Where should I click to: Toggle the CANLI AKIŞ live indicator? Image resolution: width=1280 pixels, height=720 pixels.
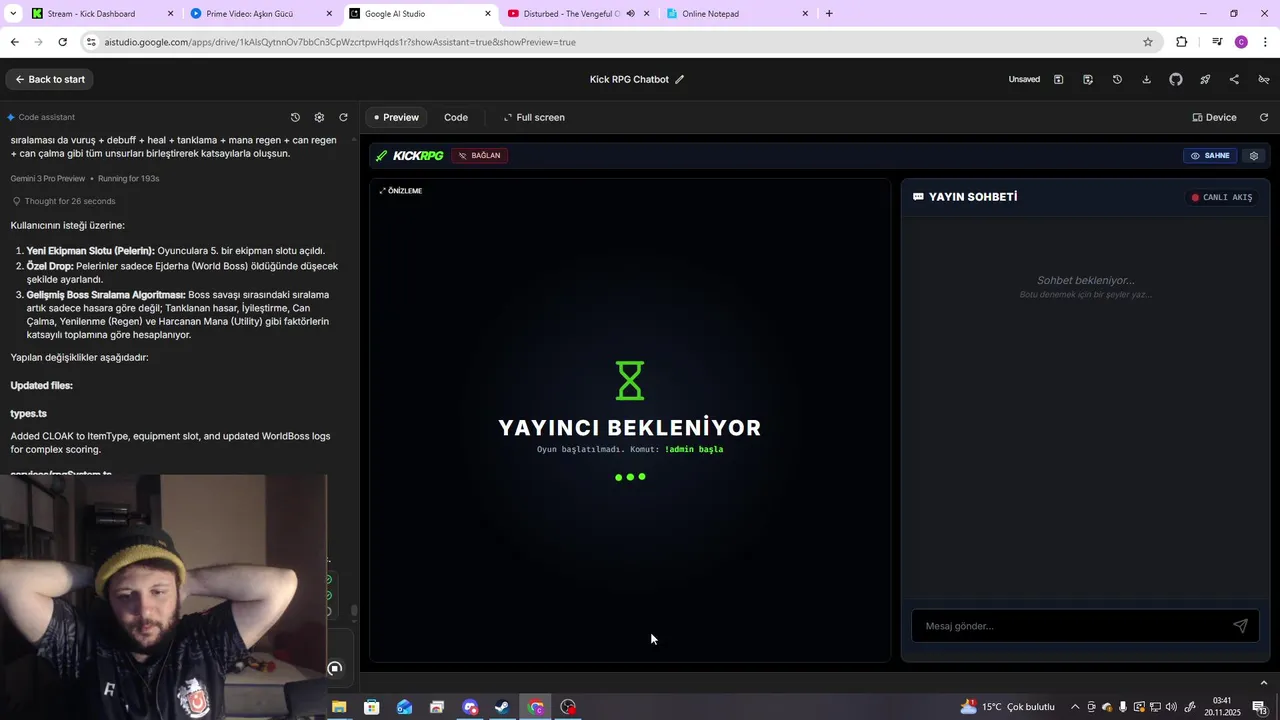[1221, 197]
